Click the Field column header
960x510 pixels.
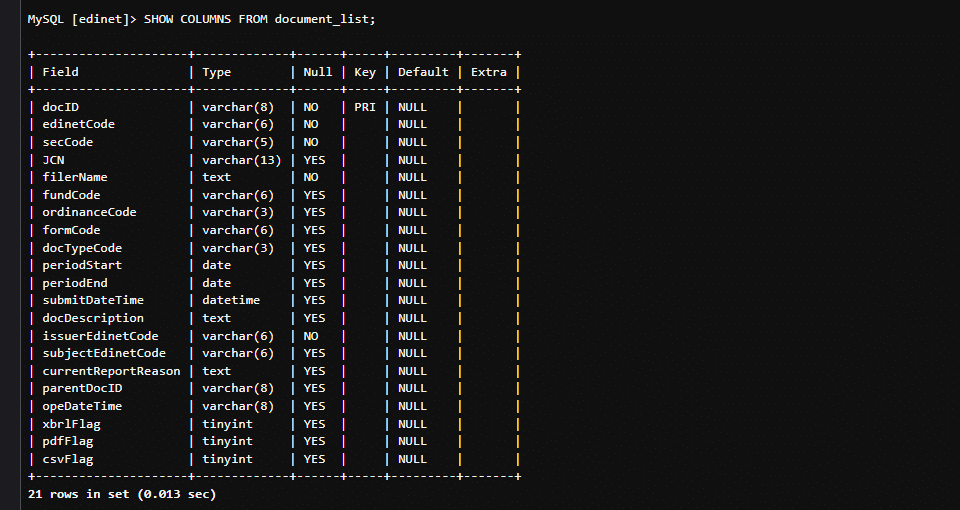(x=60, y=72)
